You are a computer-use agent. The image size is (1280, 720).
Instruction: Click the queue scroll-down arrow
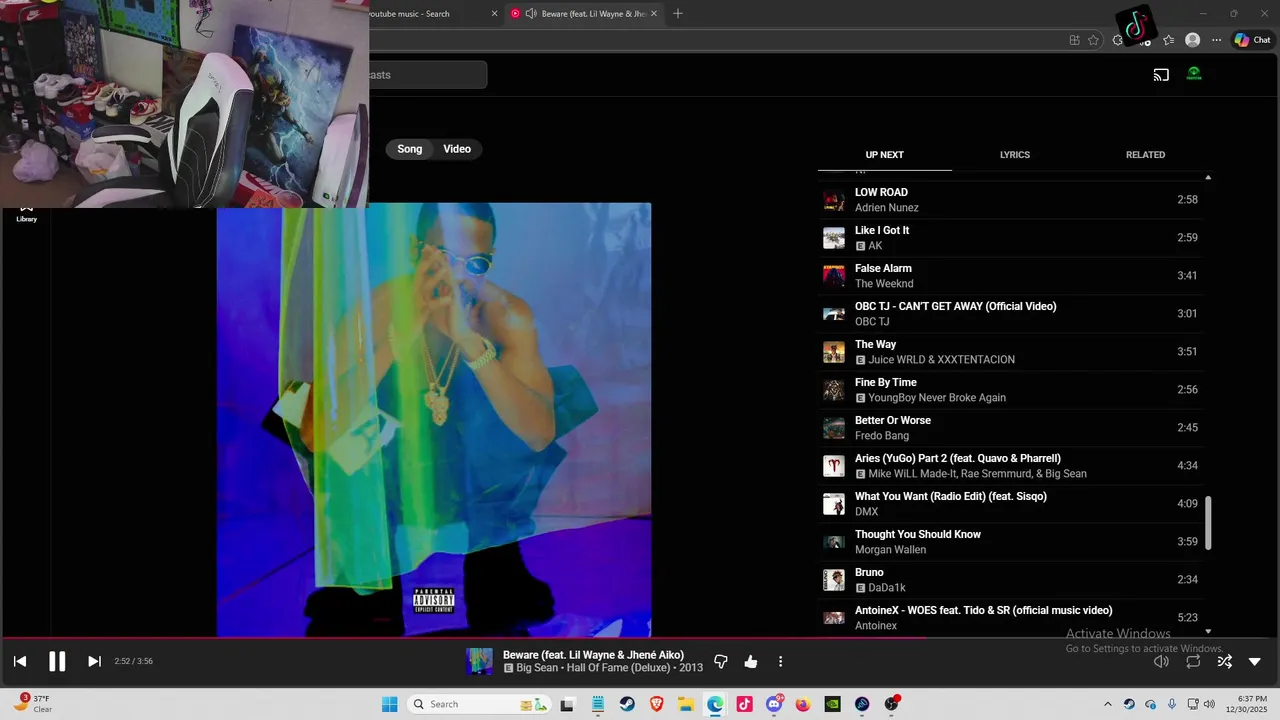(1208, 631)
